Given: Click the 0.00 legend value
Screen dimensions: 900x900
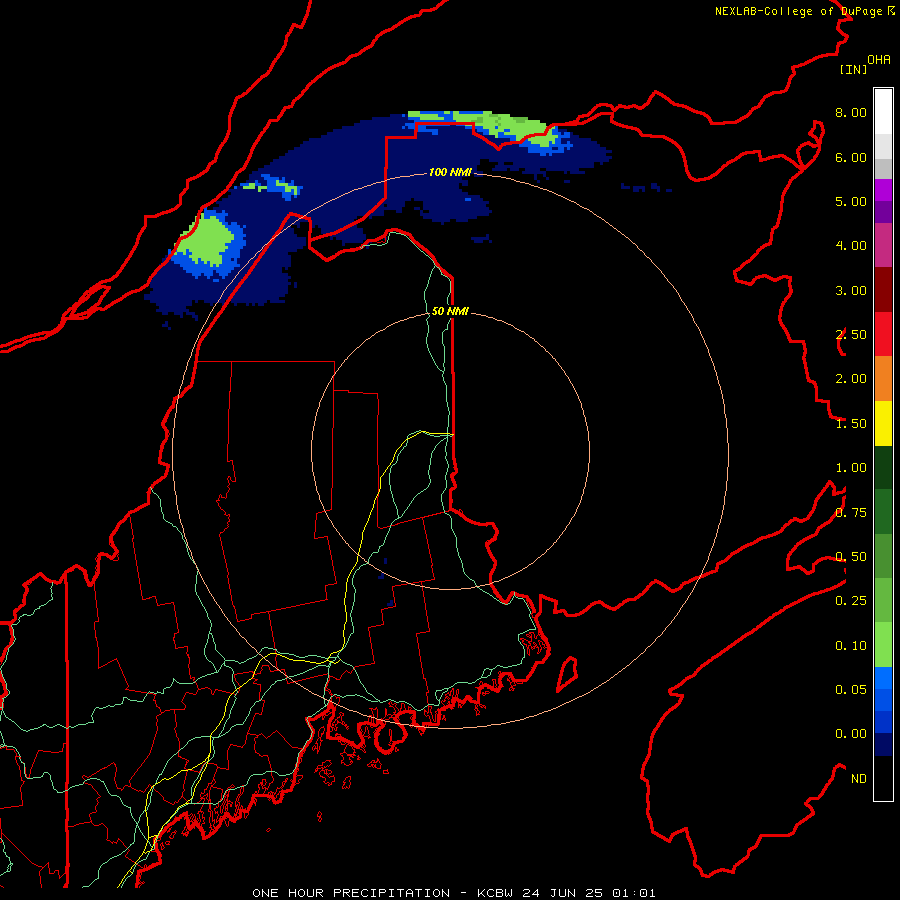Looking at the screenshot, I should (x=851, y=734).
